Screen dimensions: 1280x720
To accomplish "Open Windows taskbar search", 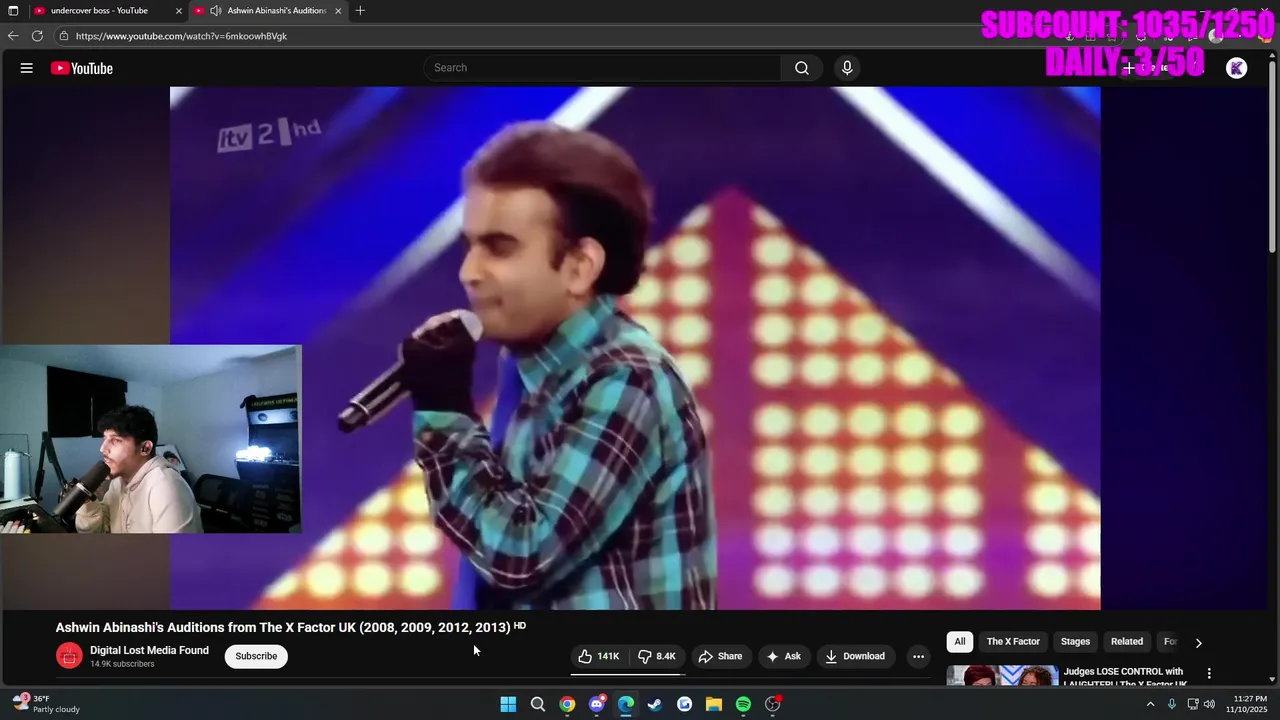I will (x=538, y=704).
